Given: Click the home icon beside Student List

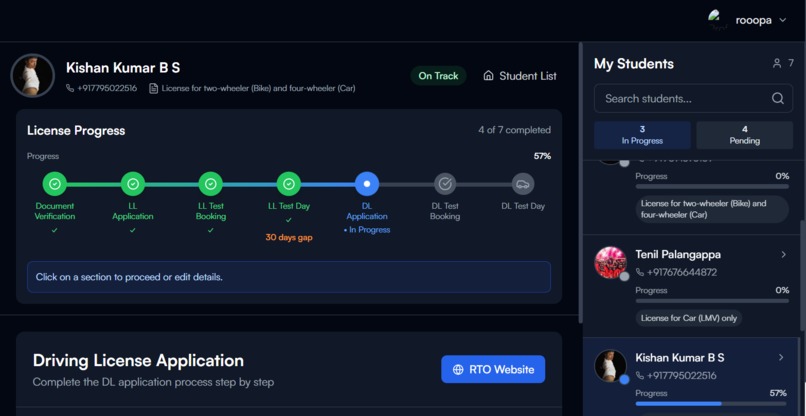Looking at the screenshot, I should (x=488, y=76).
